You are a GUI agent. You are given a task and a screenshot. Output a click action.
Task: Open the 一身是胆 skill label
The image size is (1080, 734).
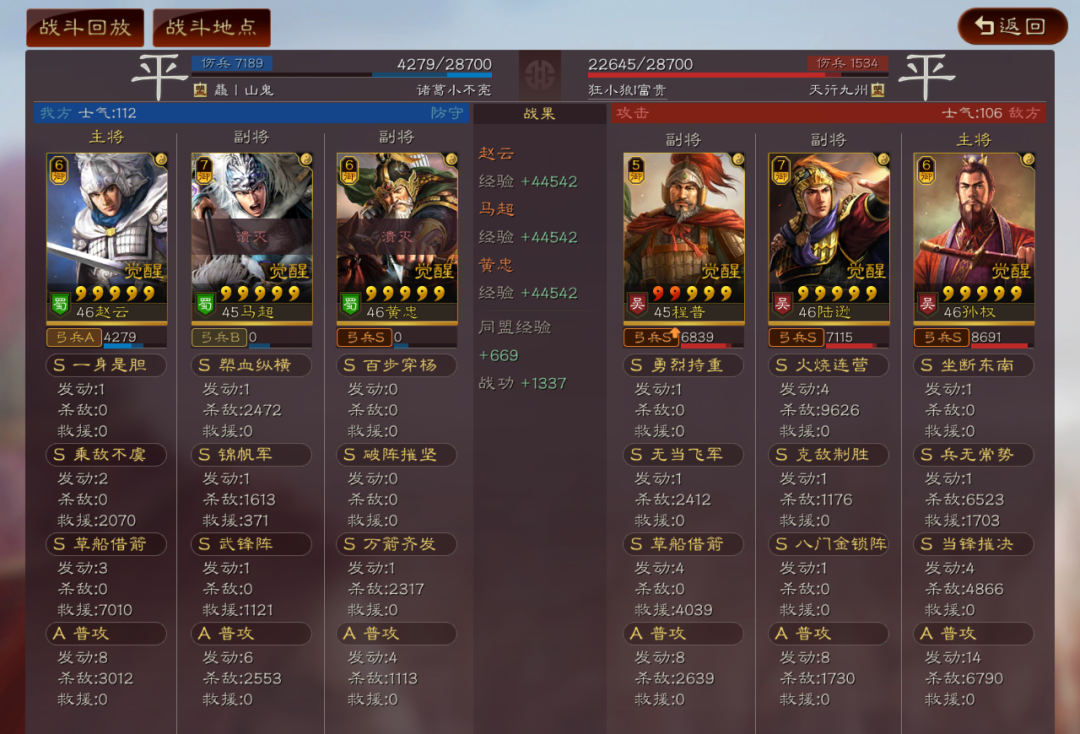point(106,365)
